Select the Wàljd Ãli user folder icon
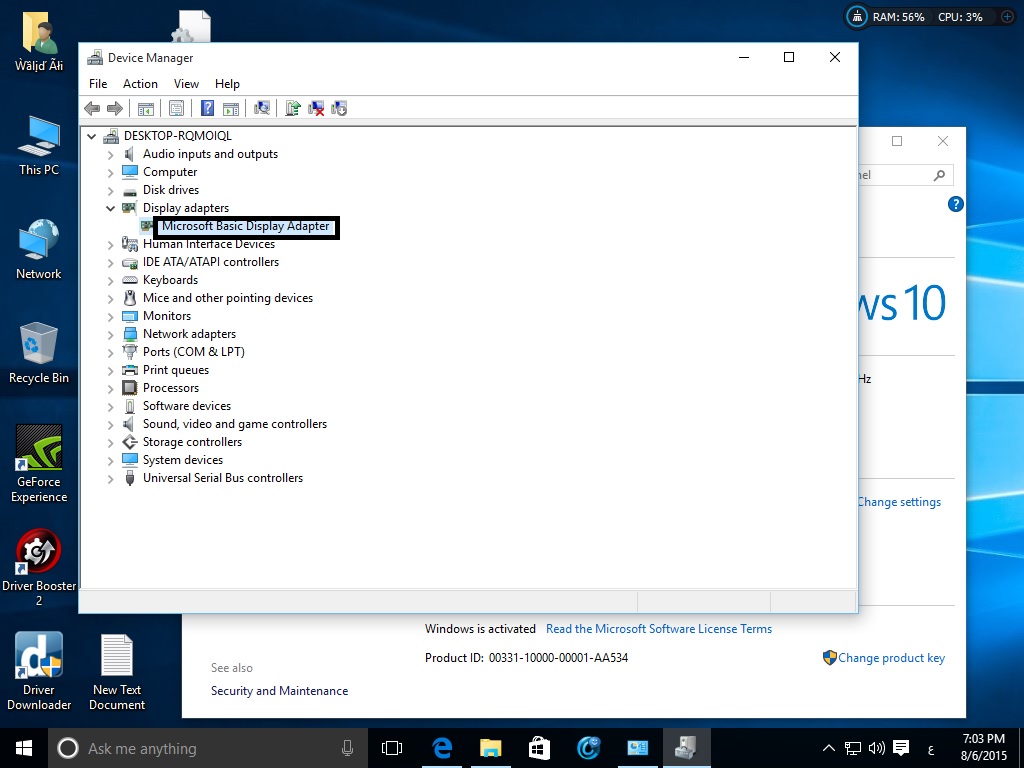 coord(39,41)
